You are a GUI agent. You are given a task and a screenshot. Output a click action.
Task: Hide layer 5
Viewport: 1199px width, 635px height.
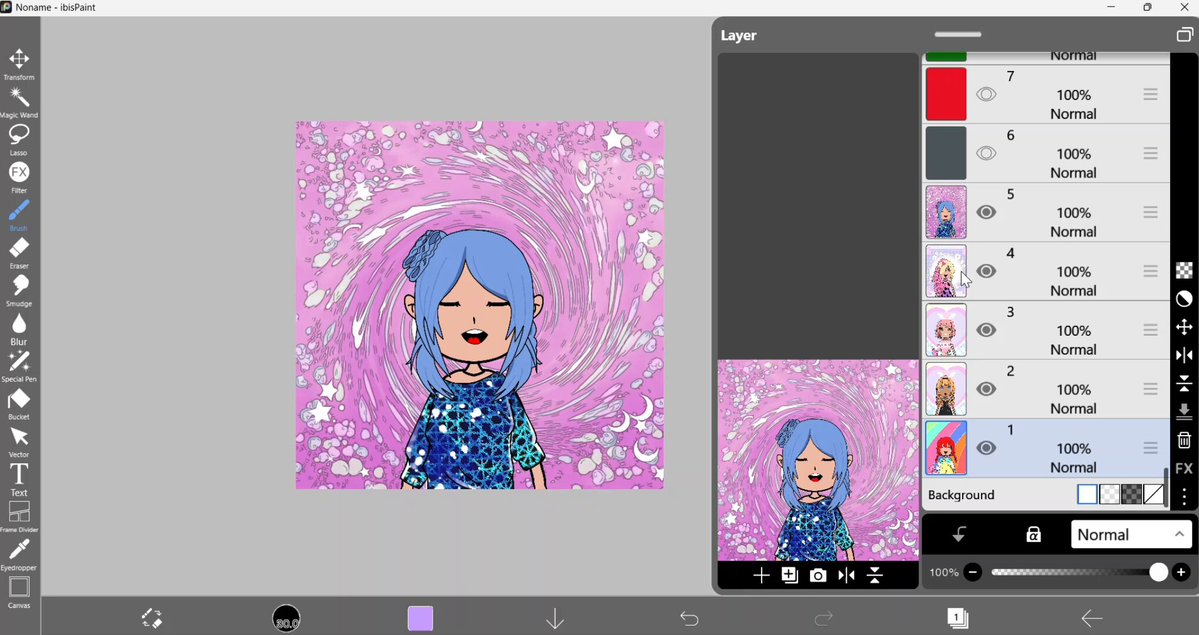[x=986, y=213]
